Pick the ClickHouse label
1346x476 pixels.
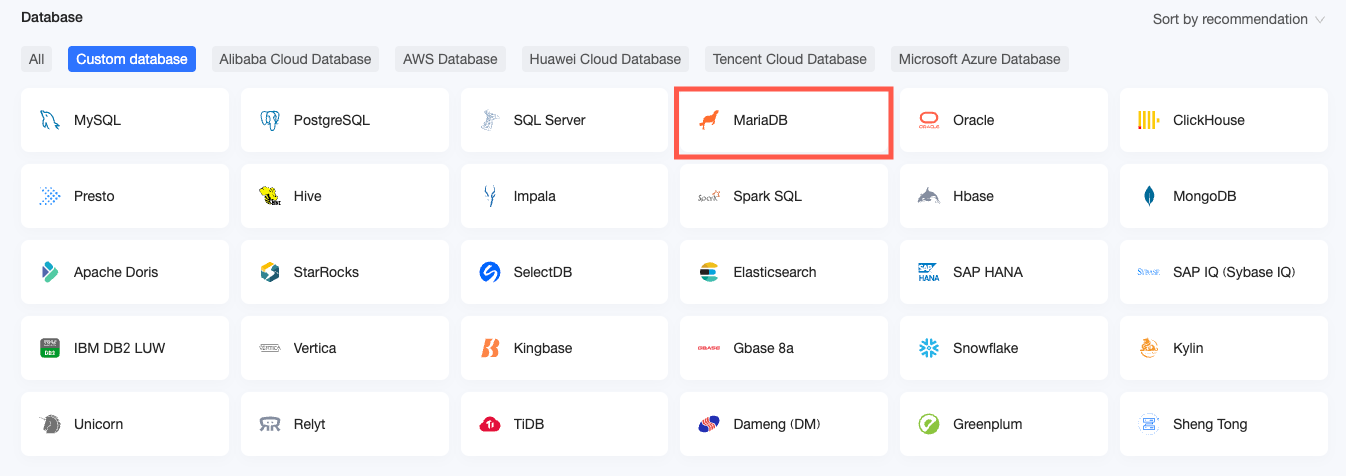click(x=1209, y=120)
